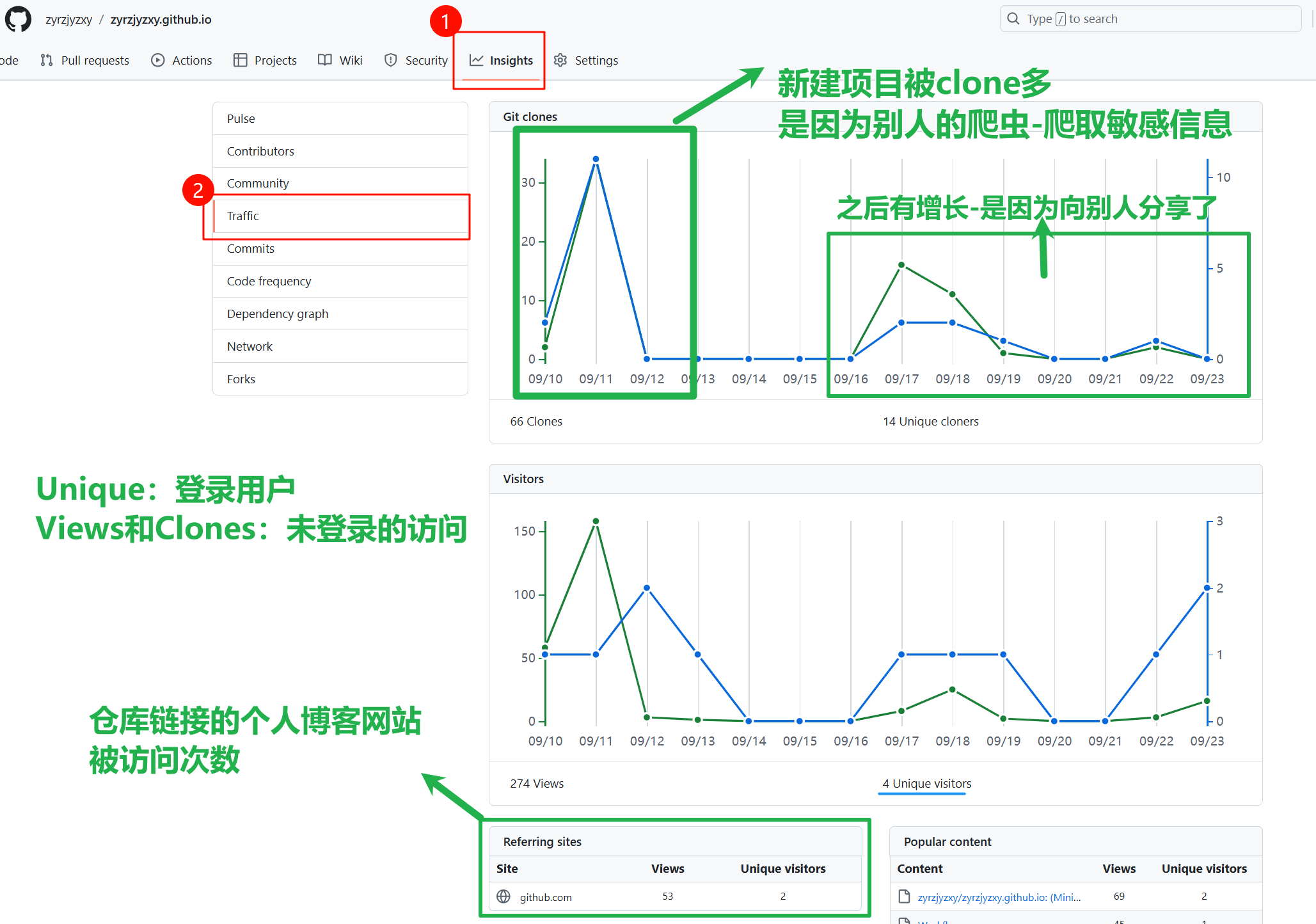Screen dimensions: 1316x924
Task: Select Traffic in the insights sidebar
Action: tap(243, 216)
